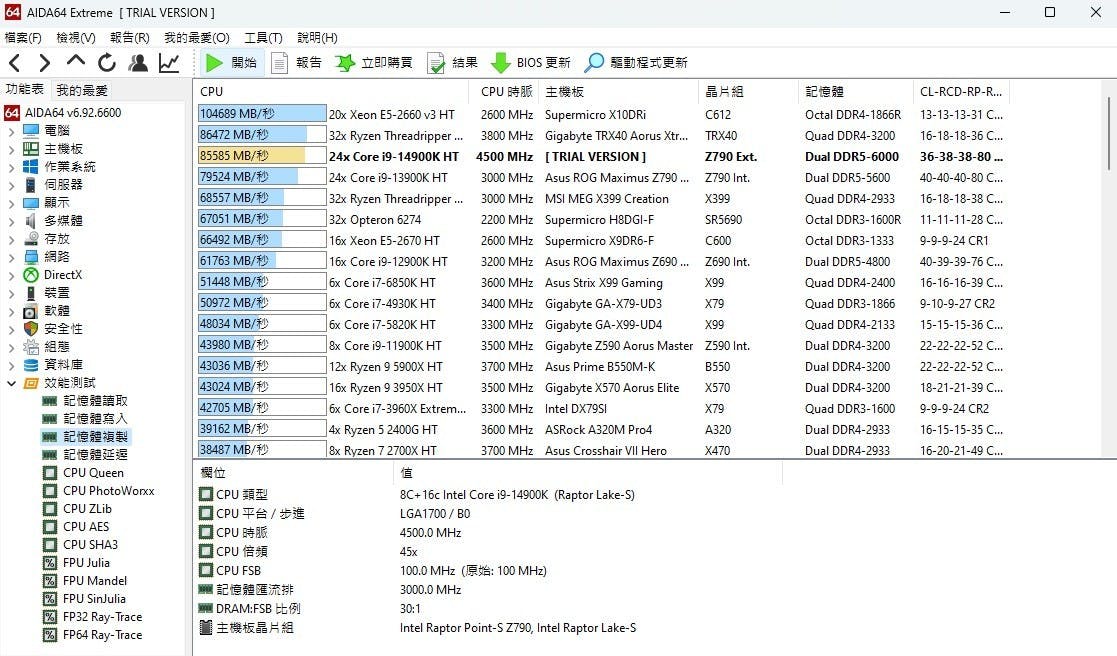Collapse the 效能測試 tree node
Viewport: 1117px width, 656px height.
(x=11, y=383)
